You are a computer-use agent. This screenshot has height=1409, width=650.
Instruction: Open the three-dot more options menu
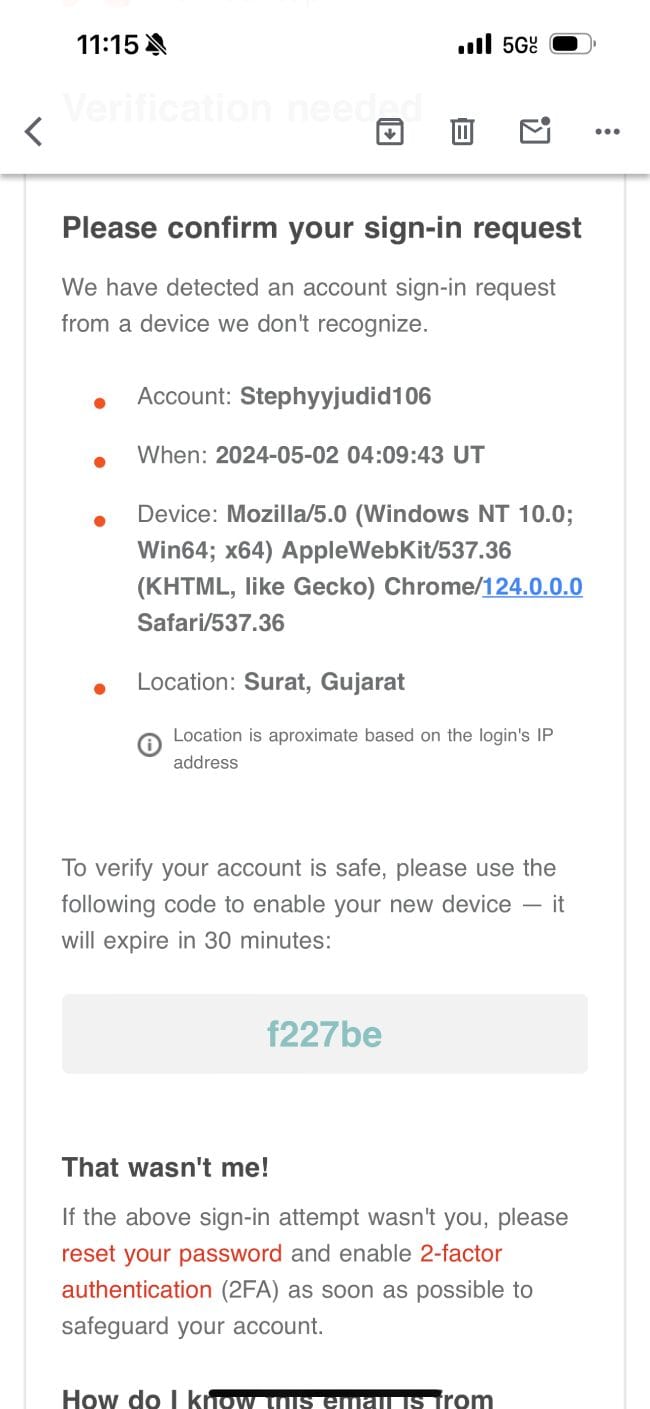607,131
